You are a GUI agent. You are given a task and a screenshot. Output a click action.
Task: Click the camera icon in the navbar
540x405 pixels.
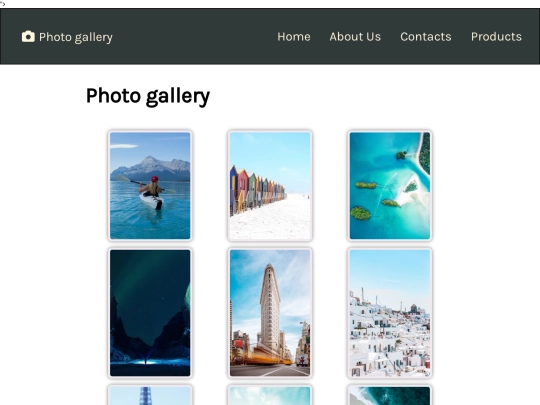click(x=28, y=37)
